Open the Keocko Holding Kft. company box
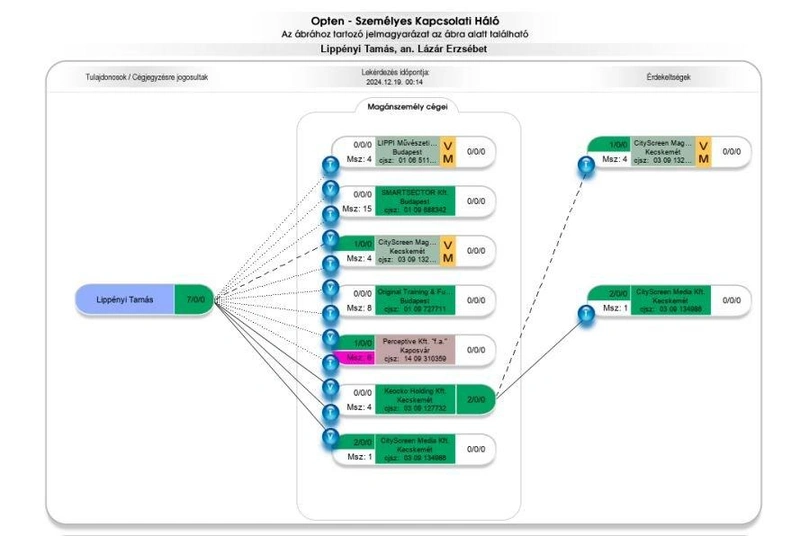Image resolution: width=800 pixels, height=536 pixels. [x=415, y=400]
